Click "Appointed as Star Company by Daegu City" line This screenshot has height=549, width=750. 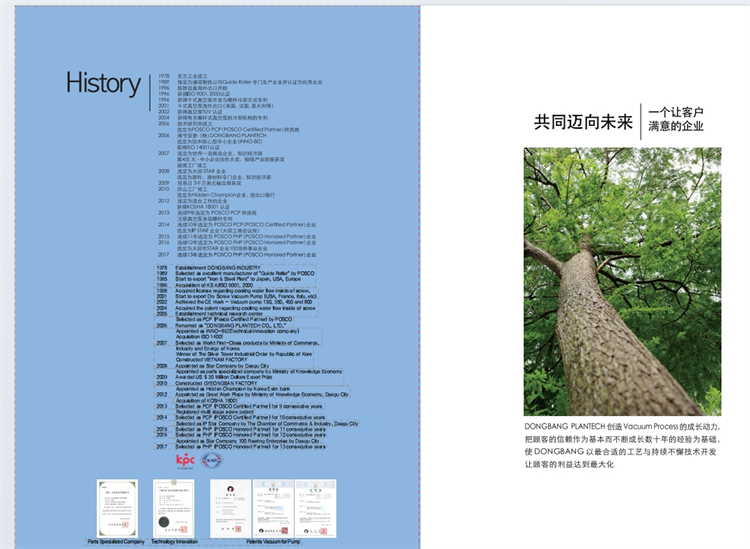coord(222,366)
